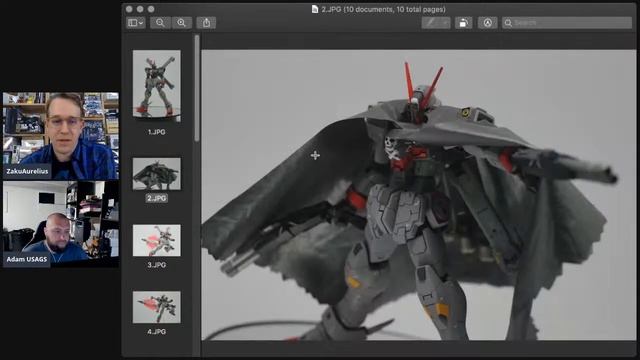Screen dimensions: 640x360
Task: Maximize the Preview window with zoom button
Action: pyautogui.click(x=151, y=9)
